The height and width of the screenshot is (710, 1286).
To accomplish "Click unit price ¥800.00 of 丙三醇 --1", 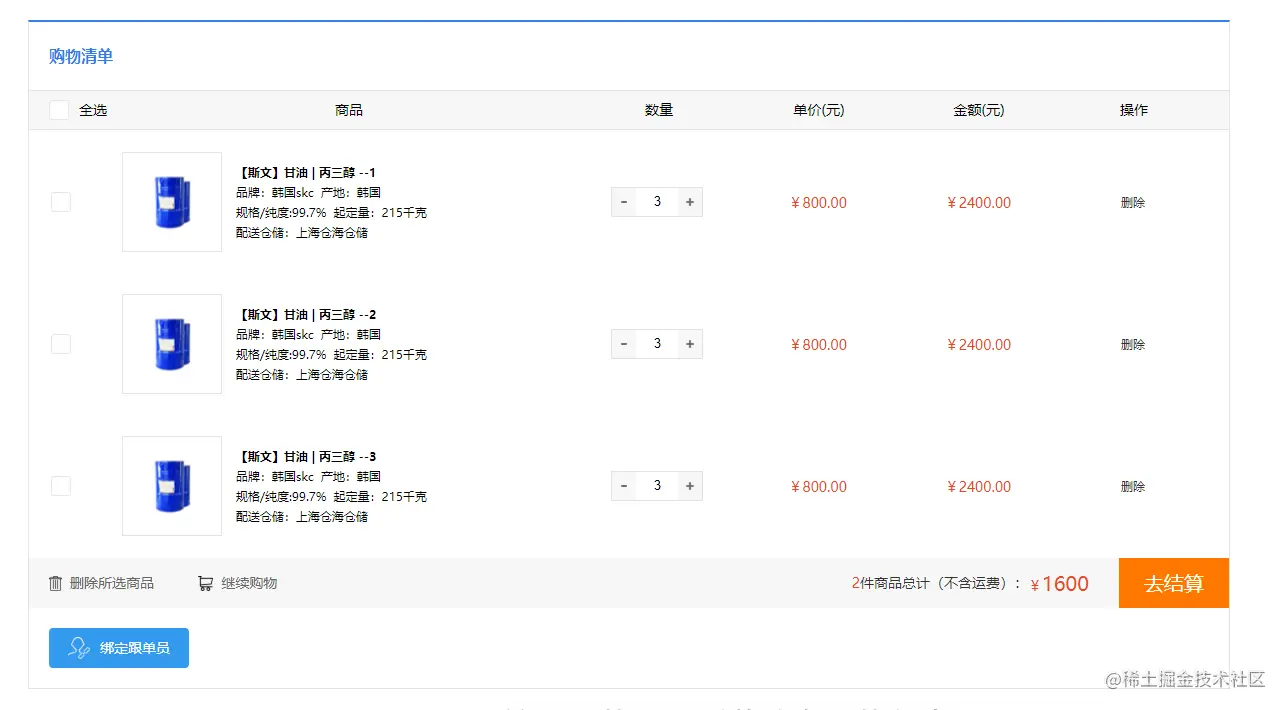I will [x=819, y=203].
